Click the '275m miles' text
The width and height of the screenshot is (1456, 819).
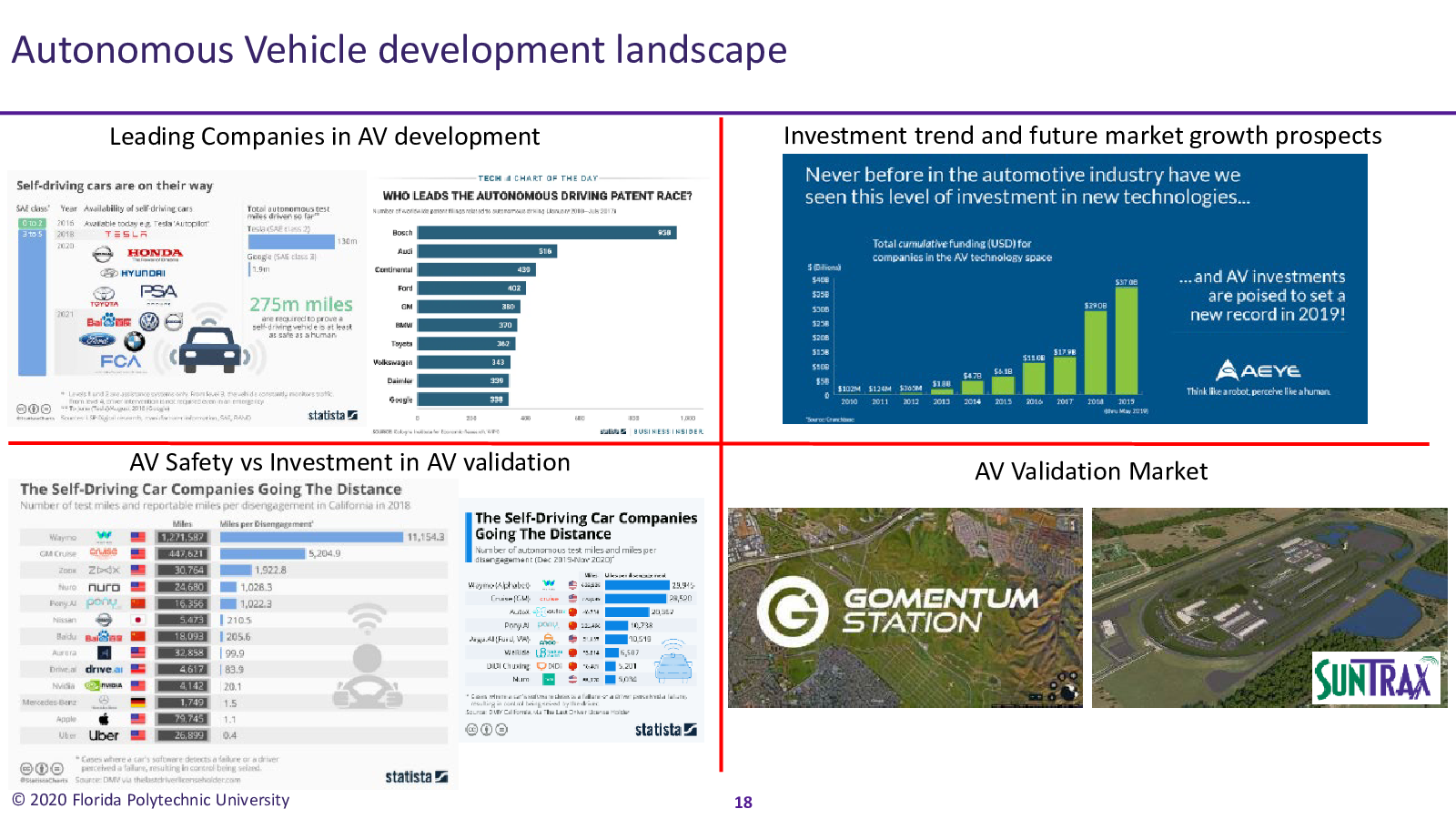point(301,304)
